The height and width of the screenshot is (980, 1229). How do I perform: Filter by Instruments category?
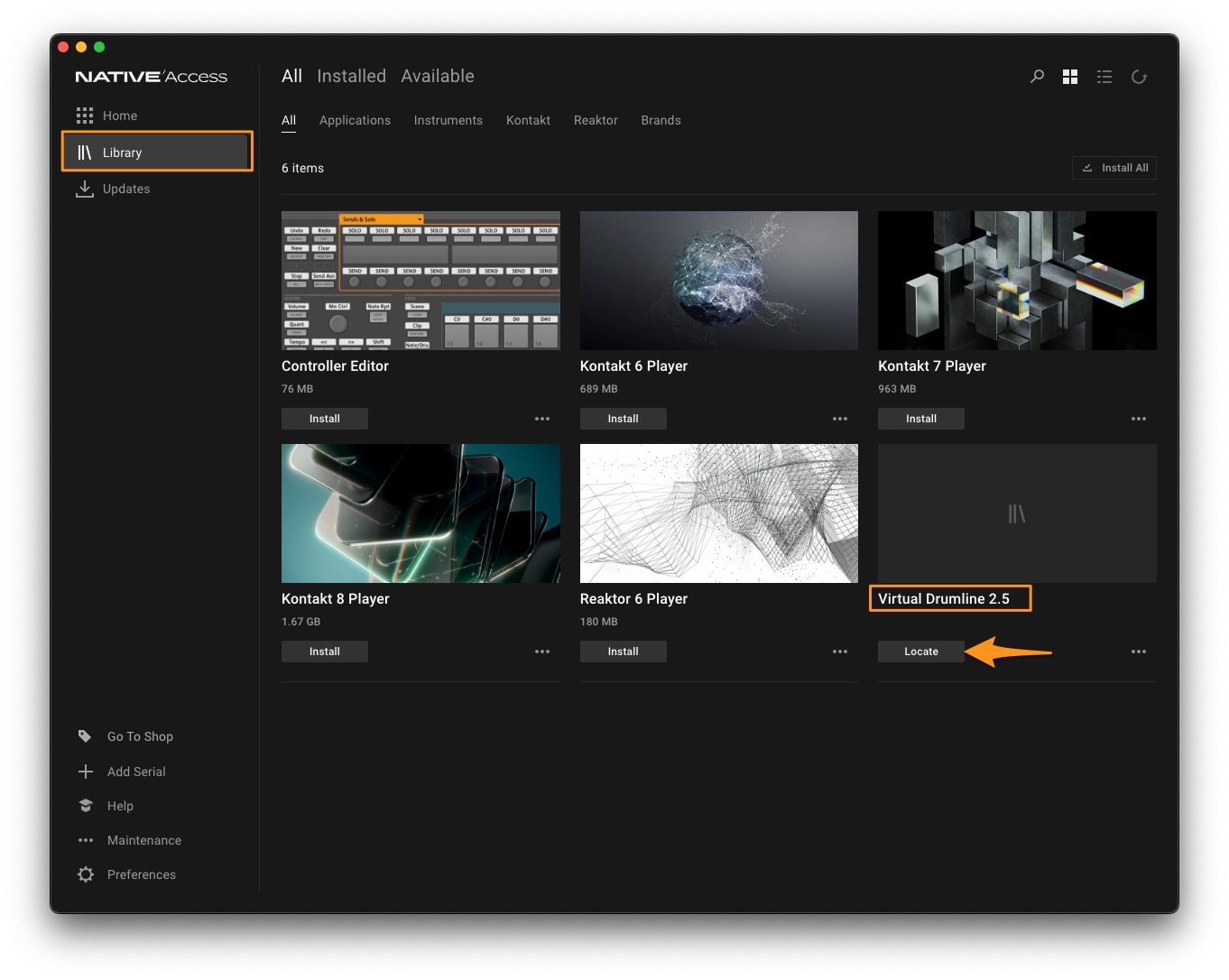click(x=448, y=120)
